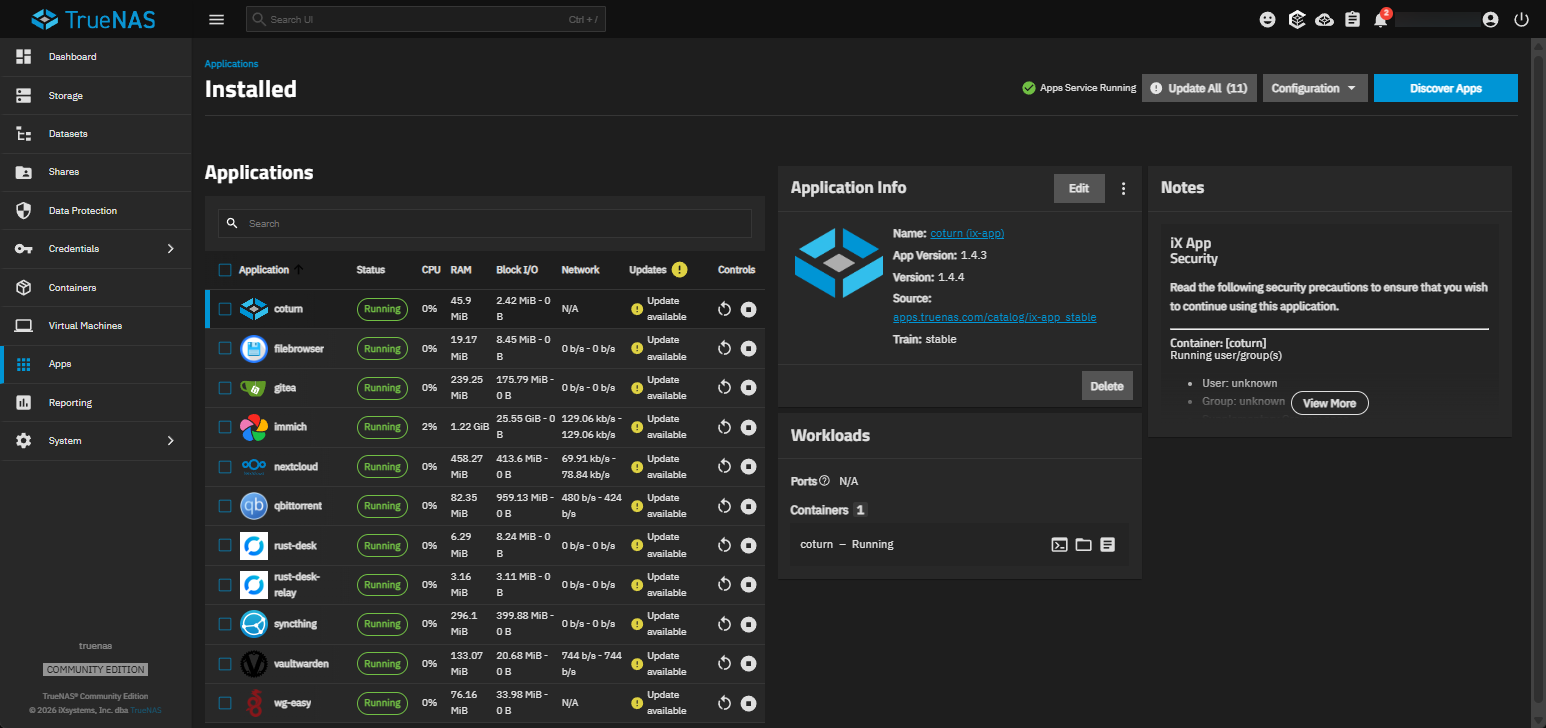This screenshot has width=1546, height=728.
Task: Check the gitea row checkbox
Action: click(225, 388)
